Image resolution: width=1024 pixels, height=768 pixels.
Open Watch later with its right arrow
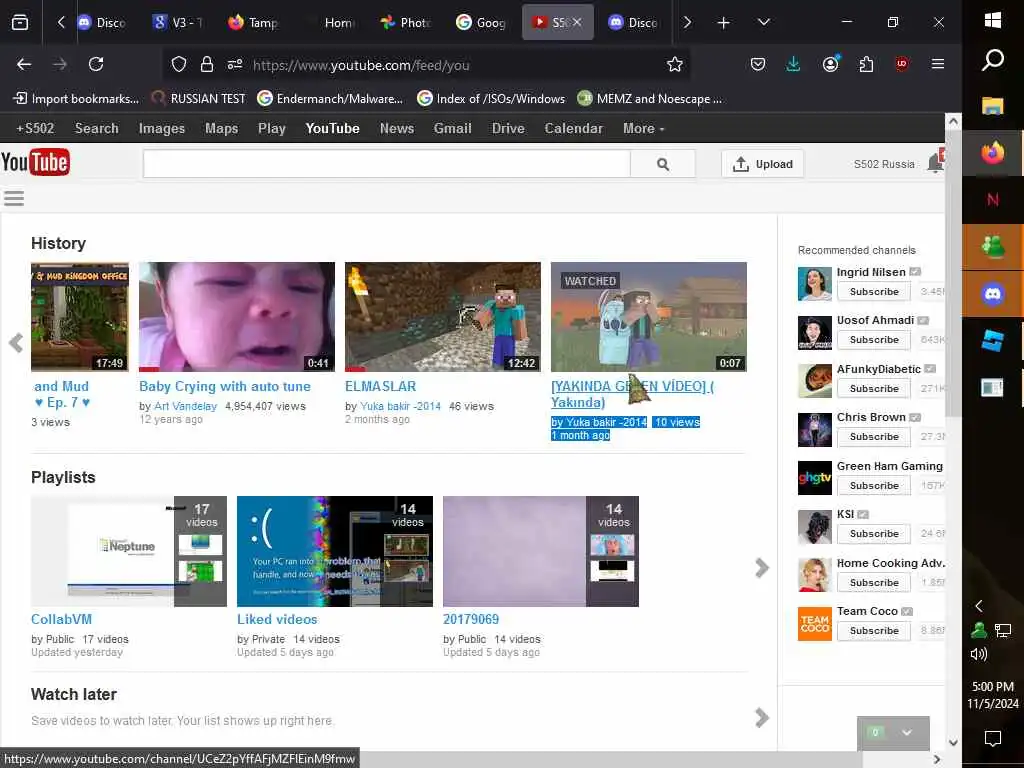tap(761, 718)
